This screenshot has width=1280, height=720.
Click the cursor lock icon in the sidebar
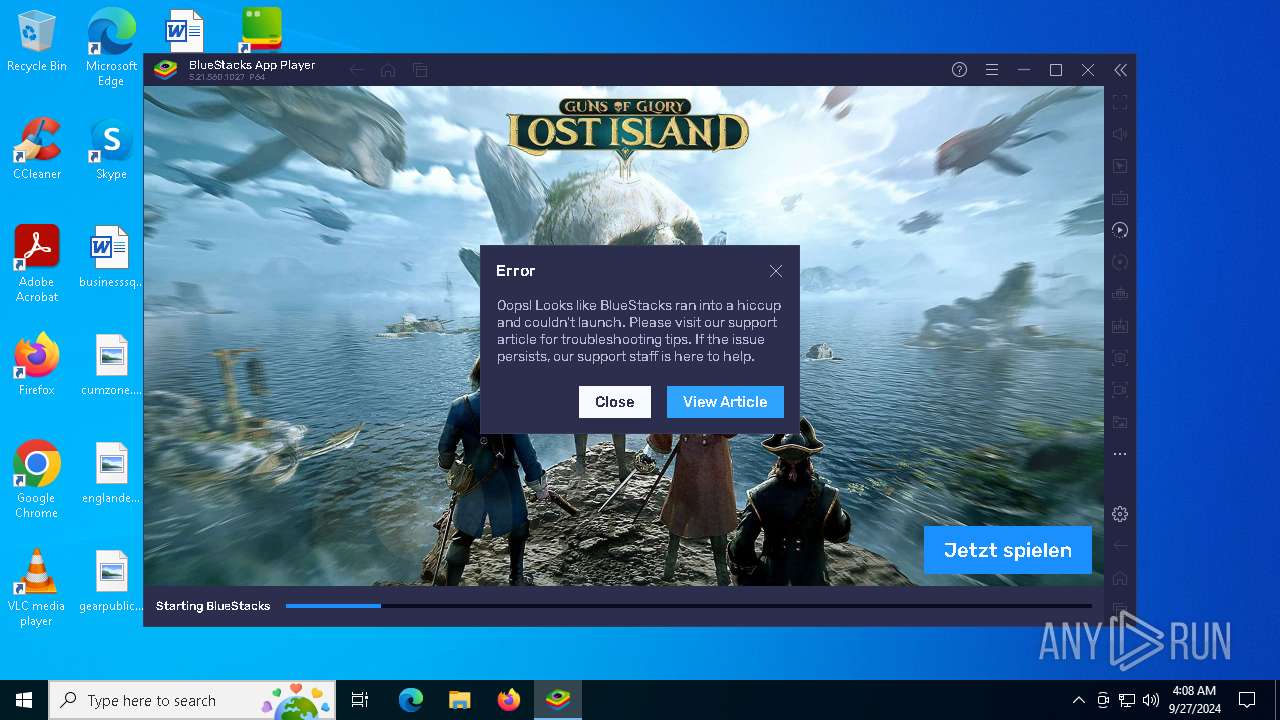[x=1120, y=166]
